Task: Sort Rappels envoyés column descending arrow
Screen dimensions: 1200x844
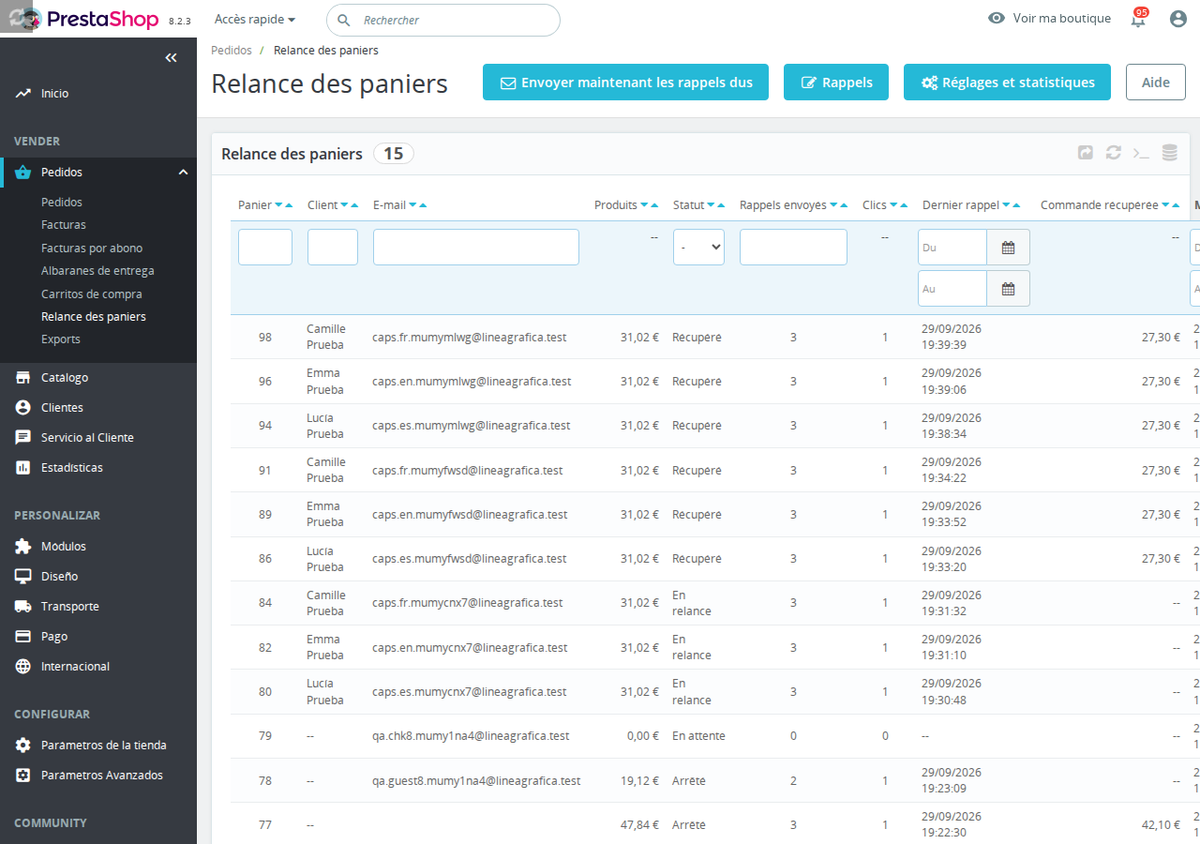Action: [834, 206]
